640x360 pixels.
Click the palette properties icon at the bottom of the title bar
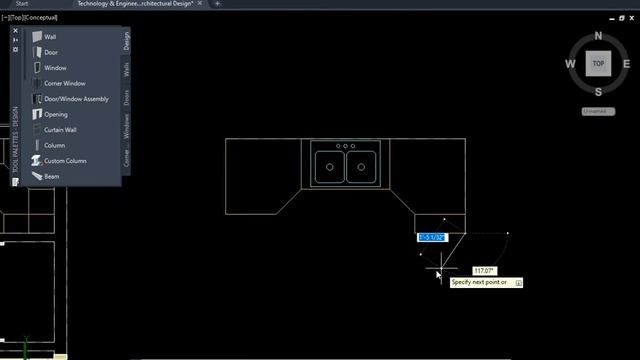tap(15, 182)
